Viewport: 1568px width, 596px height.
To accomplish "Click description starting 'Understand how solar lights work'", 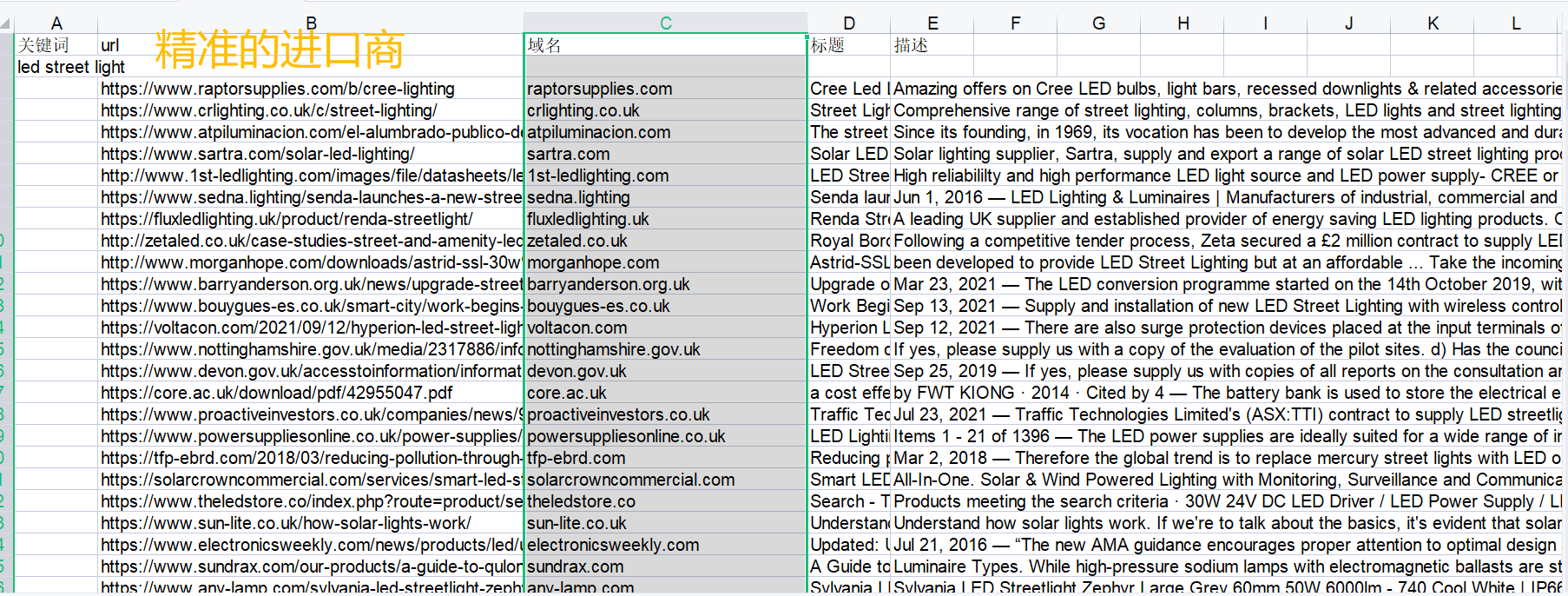I will click(x=1227, y=523).
